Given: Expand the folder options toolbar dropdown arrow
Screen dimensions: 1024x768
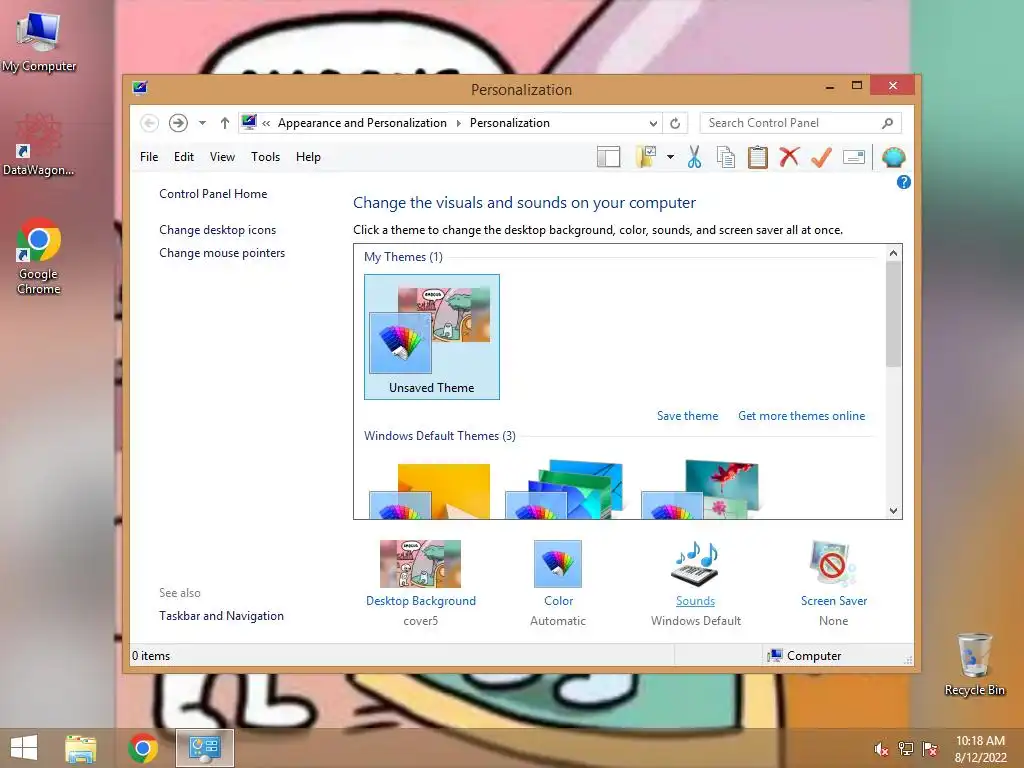Looking at the screenshot, I should pos(670,157).
